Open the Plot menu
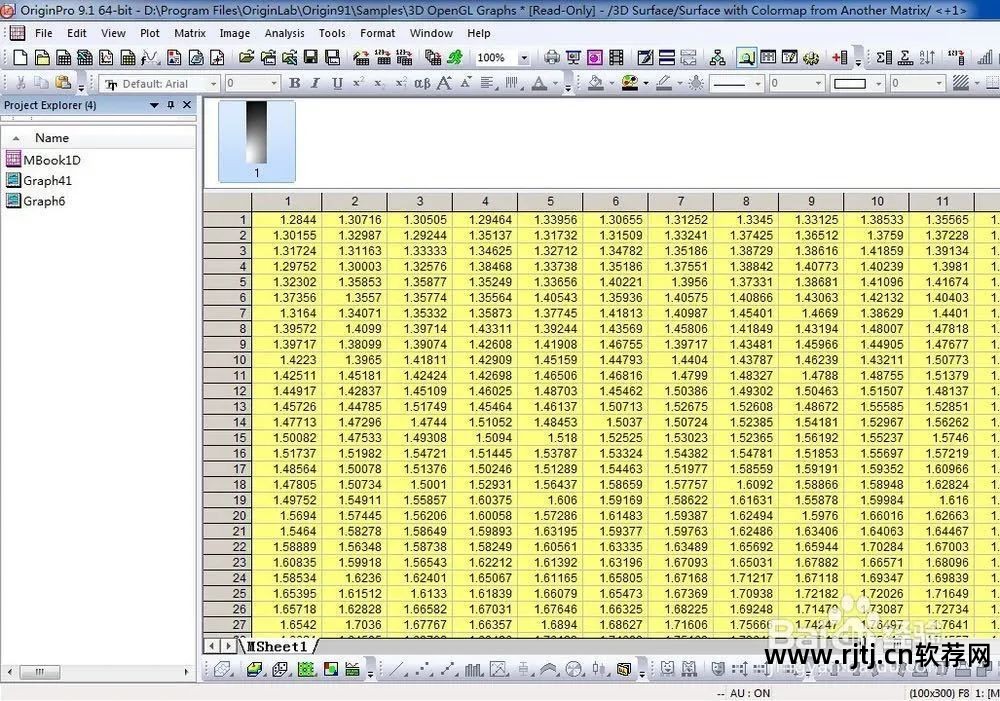 pos(150,33)
